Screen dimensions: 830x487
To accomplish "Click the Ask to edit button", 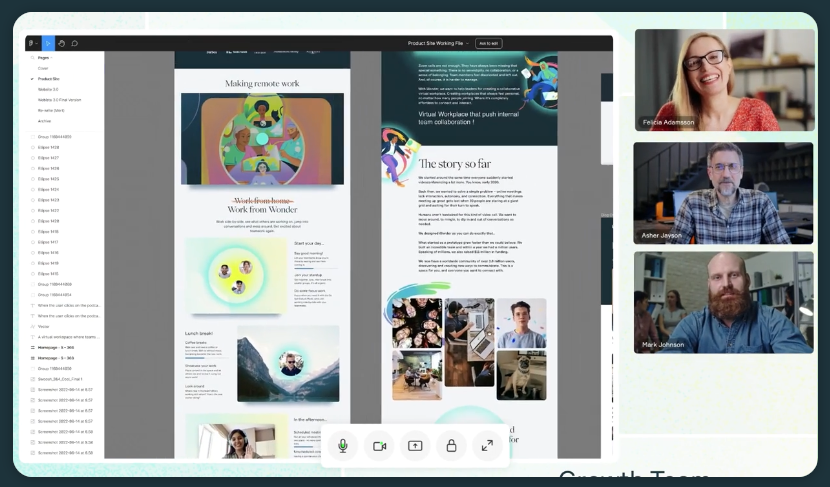I will click(x=488, y=43).
